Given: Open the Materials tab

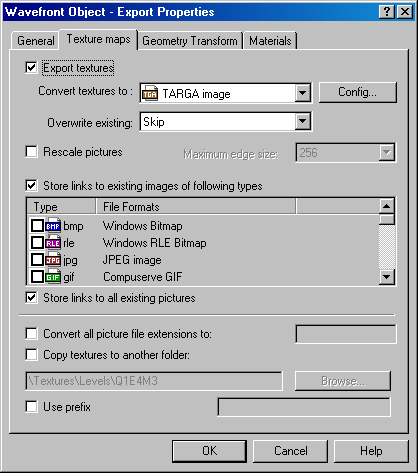Looking at the screenshot, I should coord(270,41).
